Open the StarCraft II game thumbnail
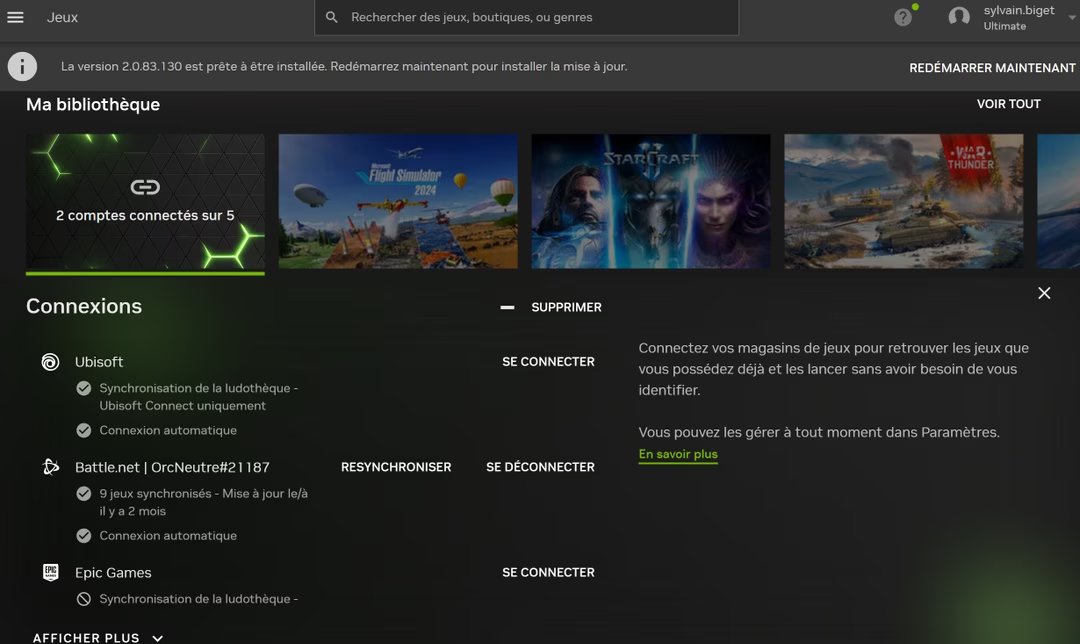This screenshot has width=1080, height=644. (x=650, y=200)
